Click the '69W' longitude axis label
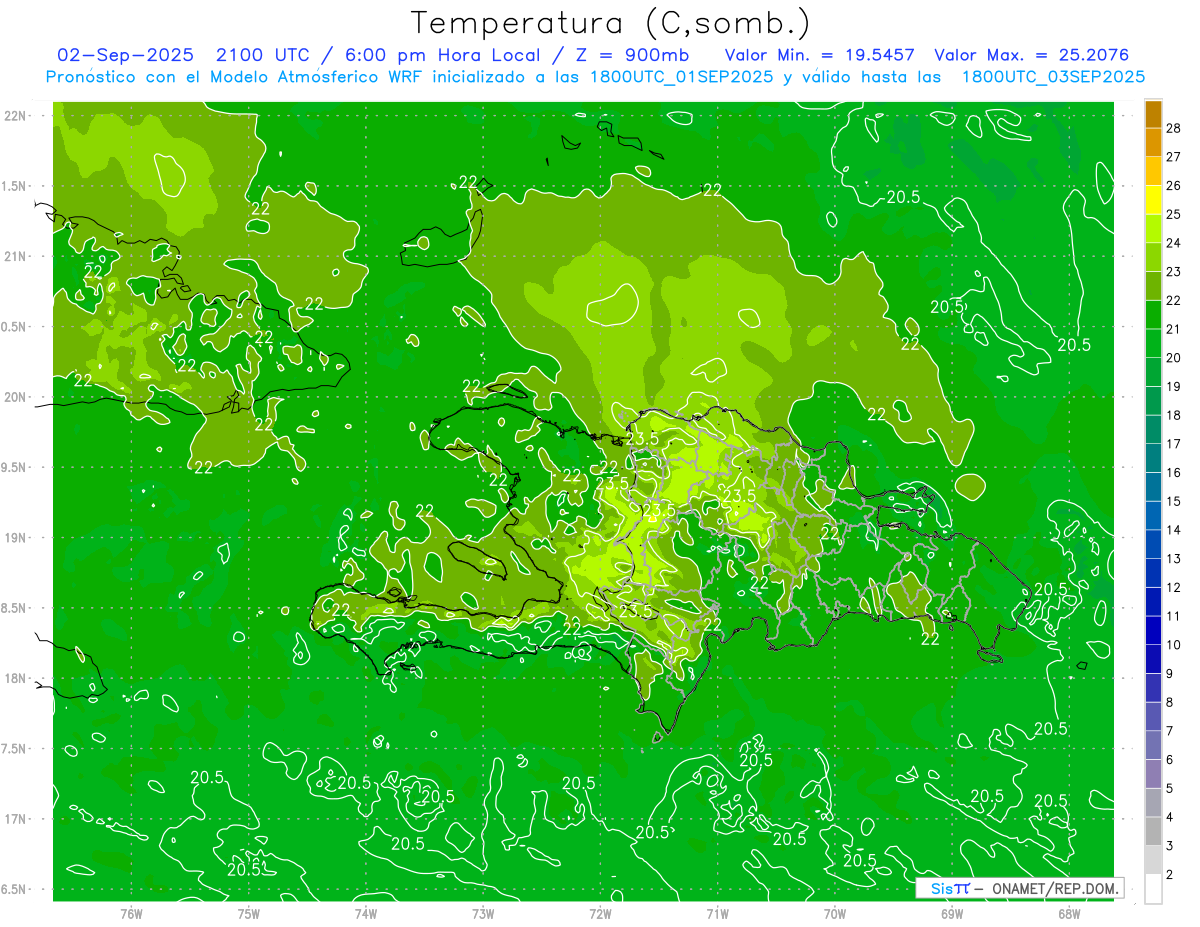The width and height of the screenshot is (1200, 927). tap(952, 913)
